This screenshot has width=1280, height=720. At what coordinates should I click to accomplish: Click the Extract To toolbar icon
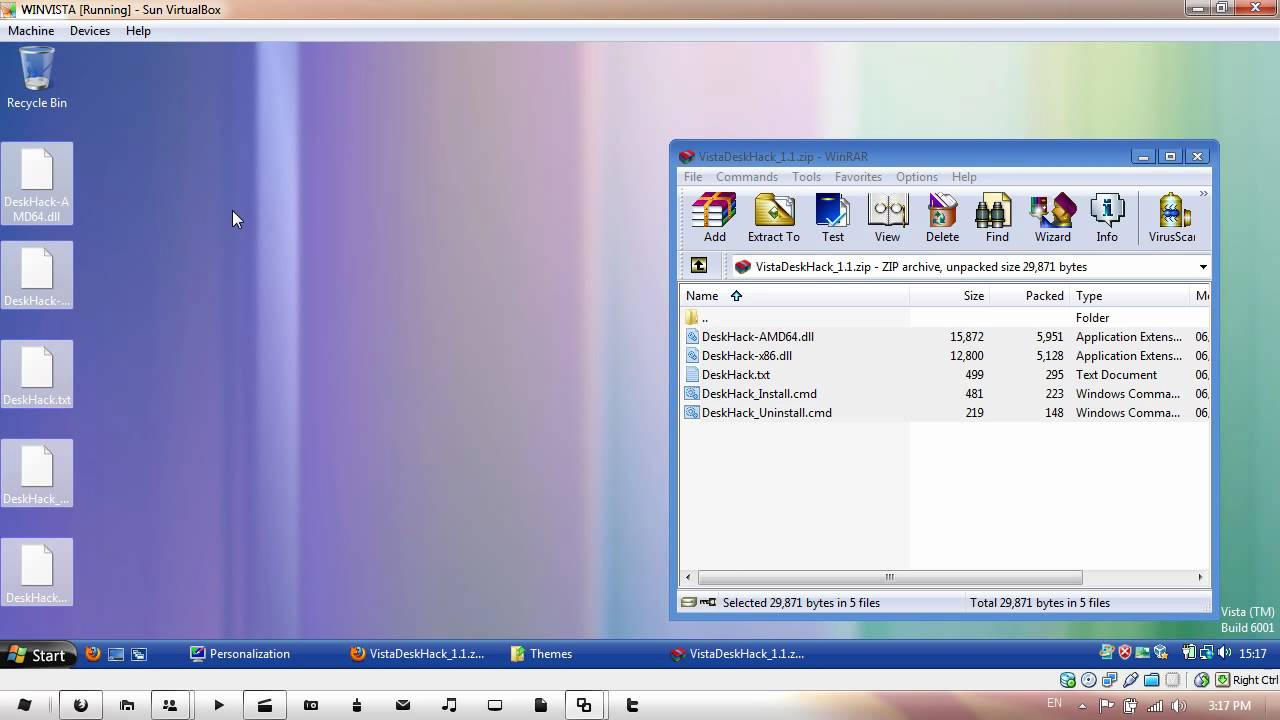773,218
